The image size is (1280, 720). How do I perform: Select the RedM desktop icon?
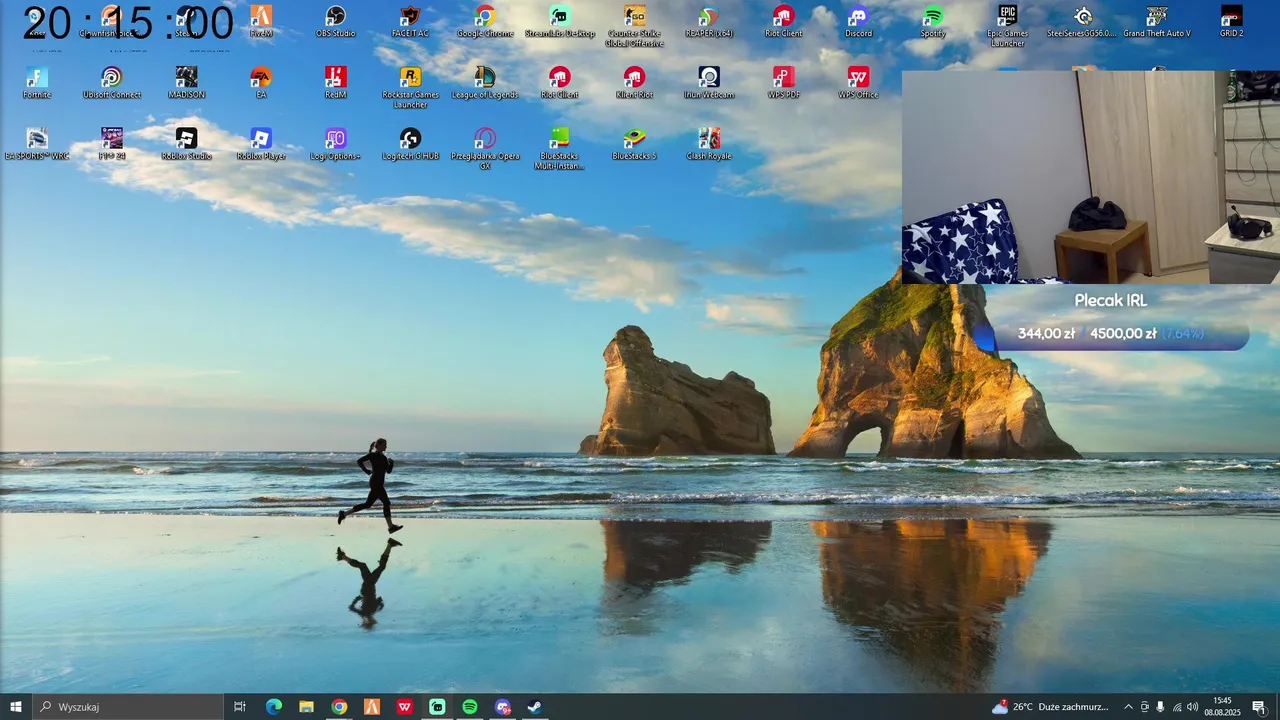point(336,83)
